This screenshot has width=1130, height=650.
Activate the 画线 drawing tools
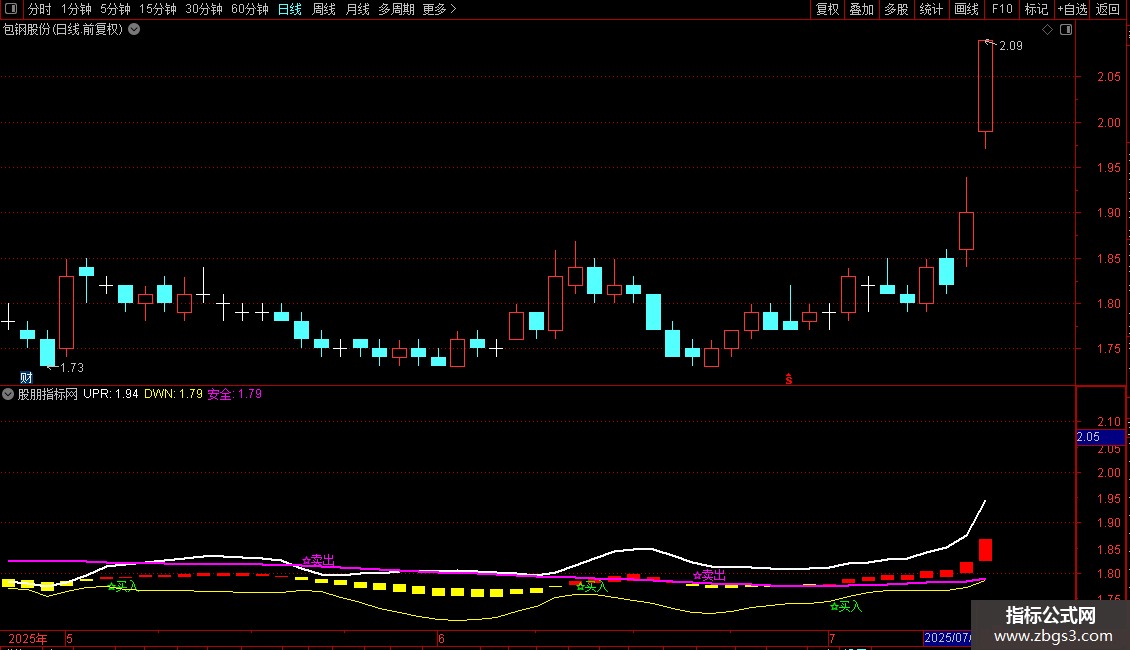coord(966,9)
